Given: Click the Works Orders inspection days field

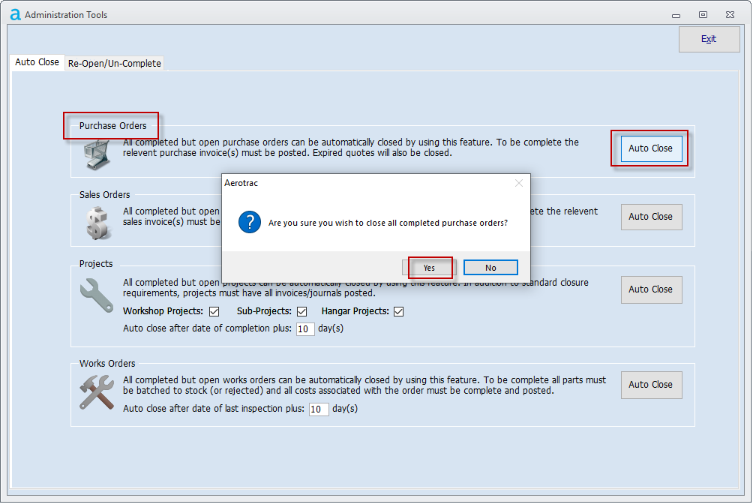Looking at the screenshot, I should tap(318, 409).
